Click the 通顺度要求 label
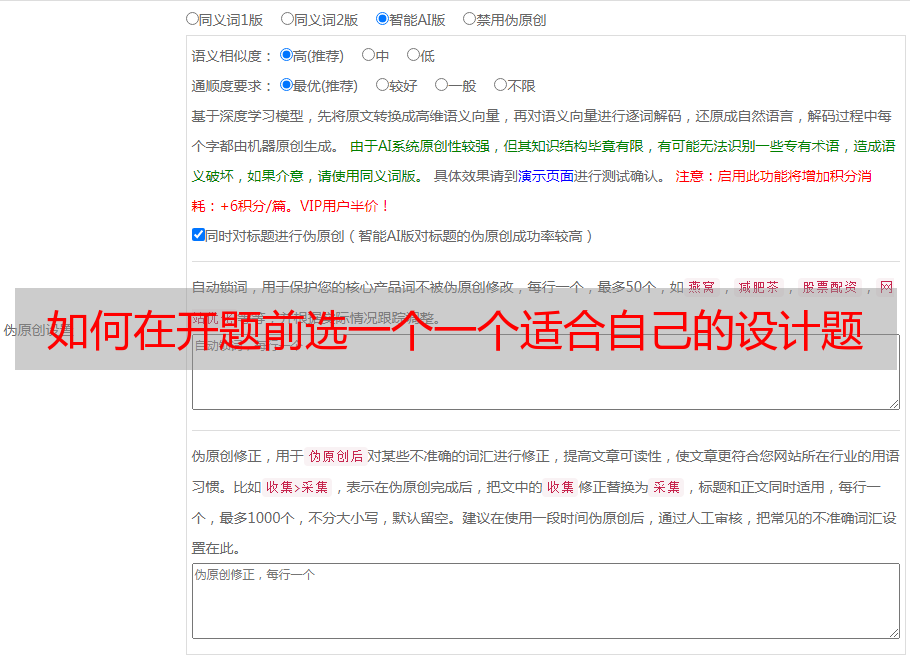The width and height of the screenshot is (911, 658). click(232, 86)
